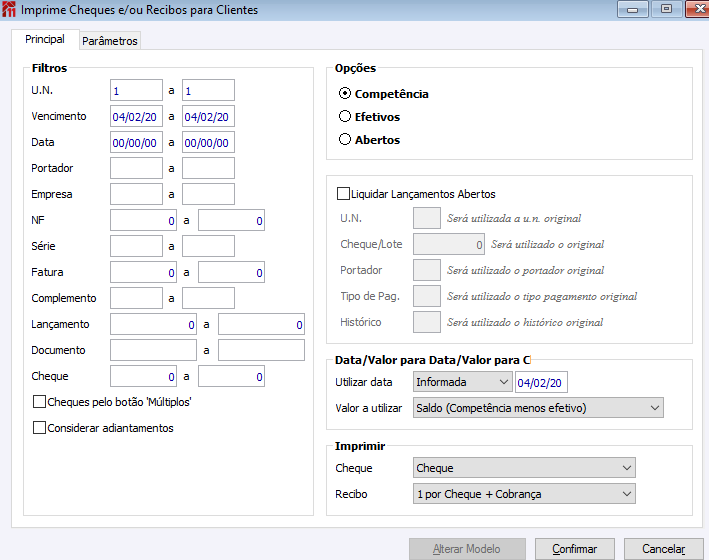
Task: Enable Liquidar Lançamentos Abertos checkbox
Action: click(344, 194)
